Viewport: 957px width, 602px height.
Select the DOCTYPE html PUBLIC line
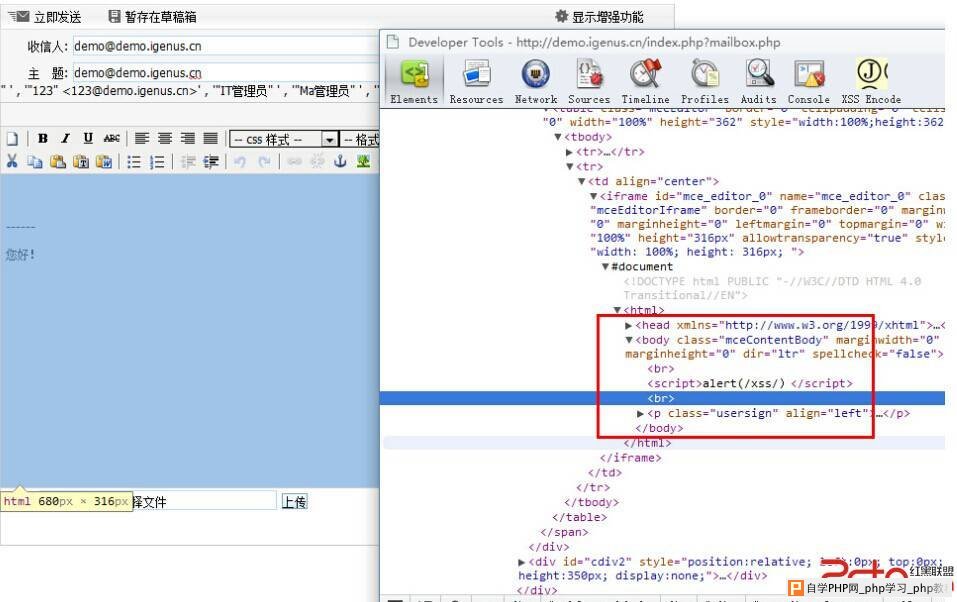coord(772,288)
